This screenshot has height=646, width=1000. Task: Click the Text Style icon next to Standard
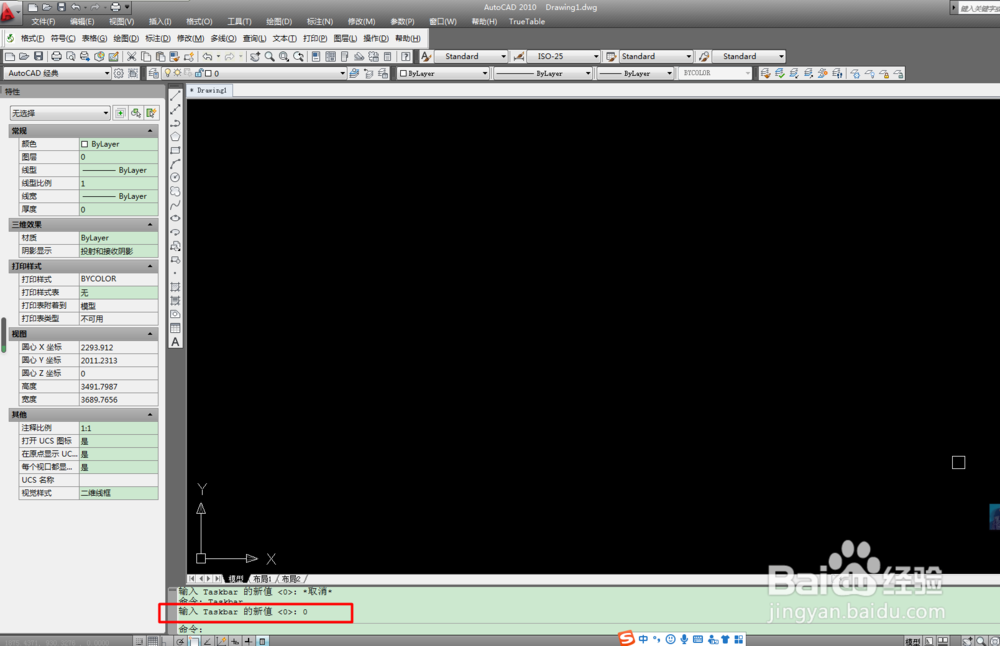(426, 57)
